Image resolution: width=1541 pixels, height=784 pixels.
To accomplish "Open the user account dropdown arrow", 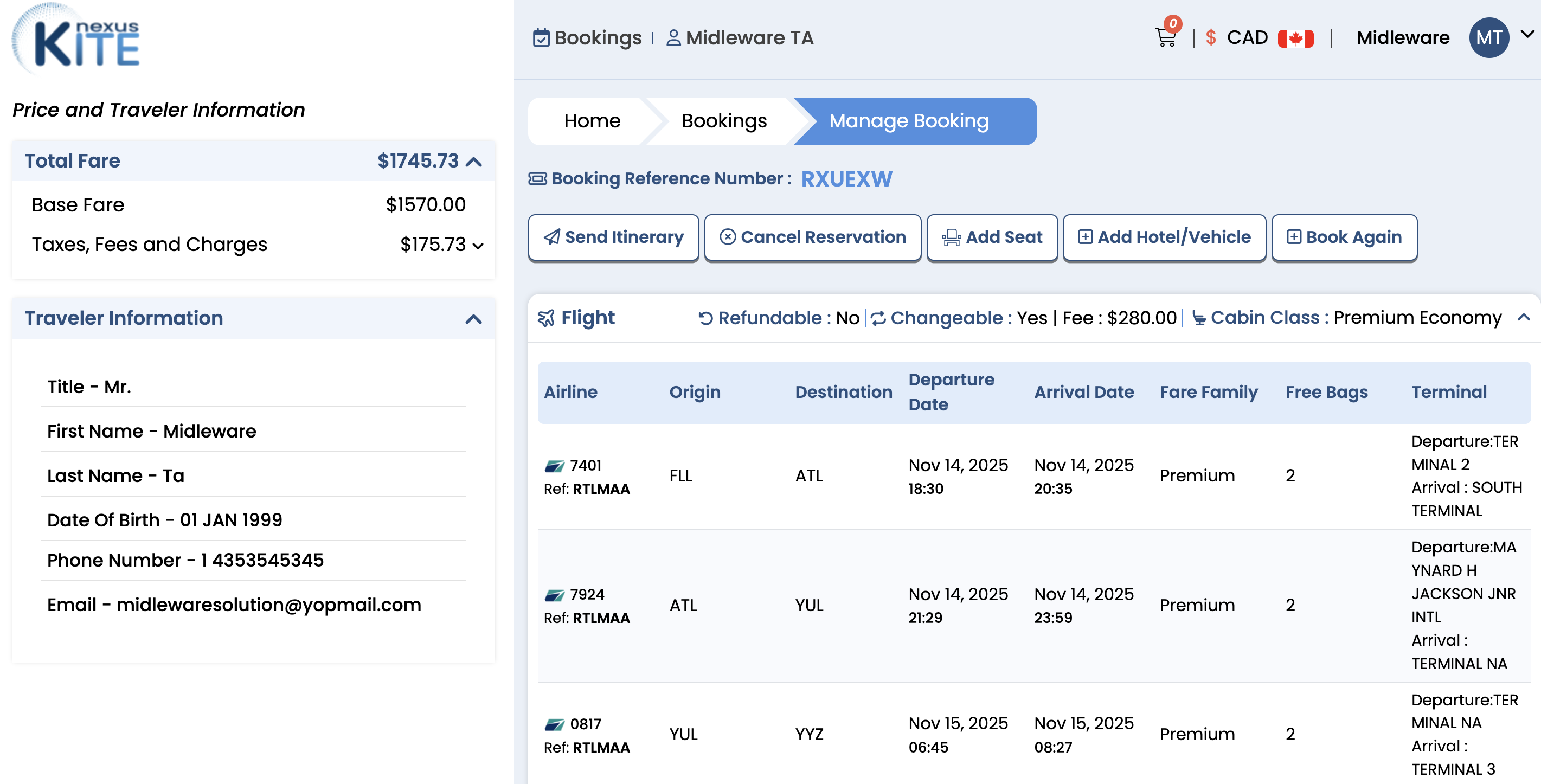I will click(1527, 35).
